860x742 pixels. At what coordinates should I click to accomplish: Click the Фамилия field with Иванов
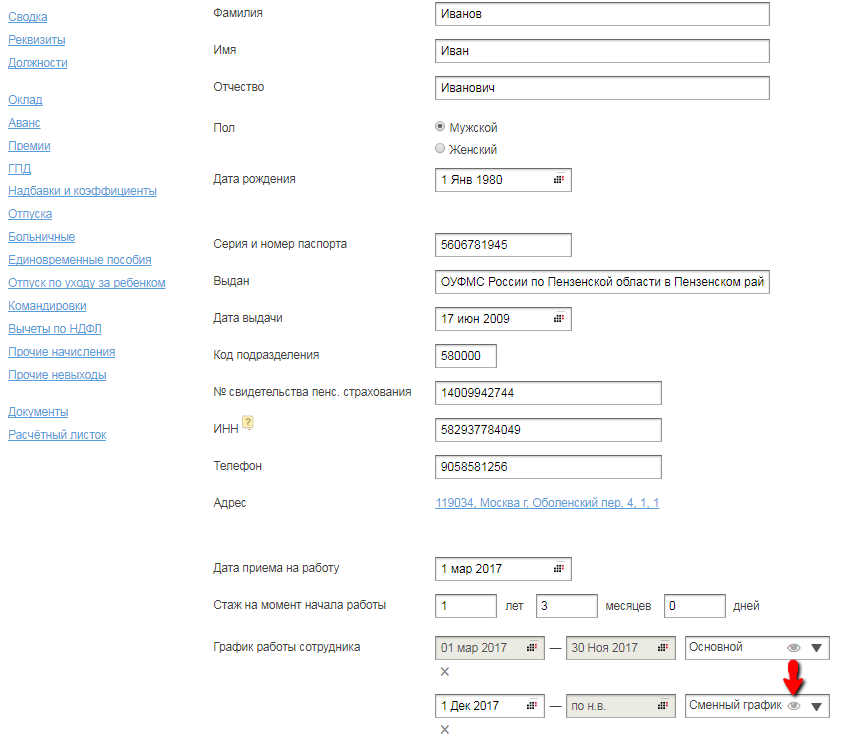pos(602,14)
